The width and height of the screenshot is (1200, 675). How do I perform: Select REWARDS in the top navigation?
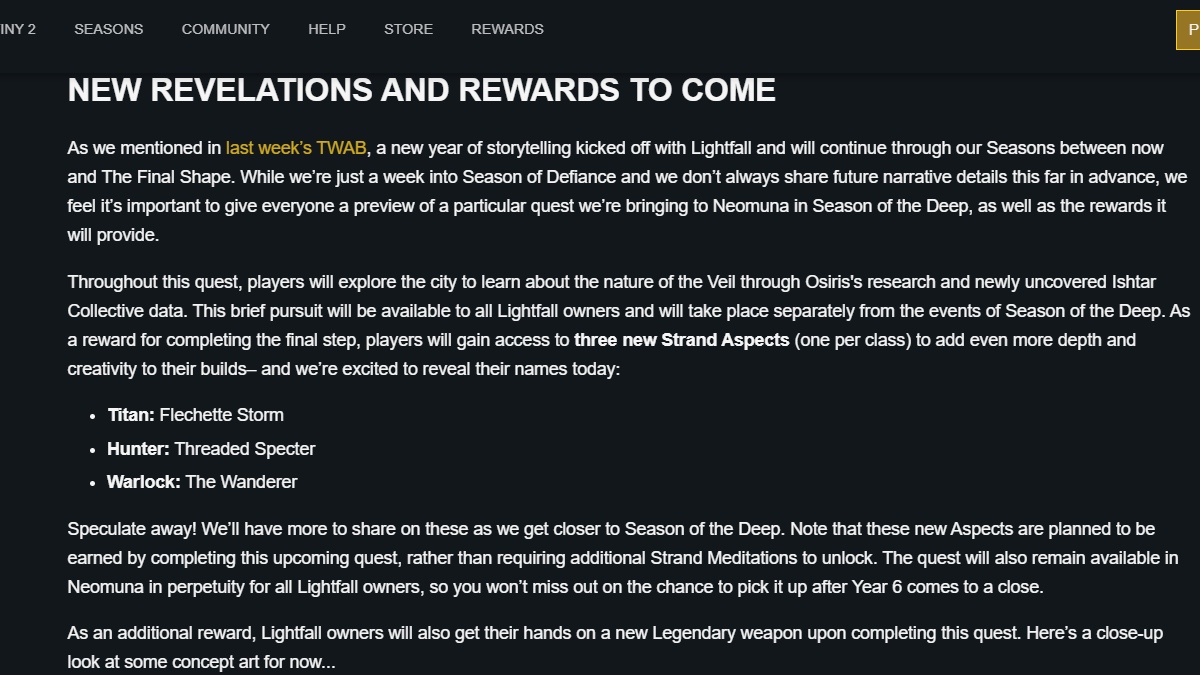[507, 29]
